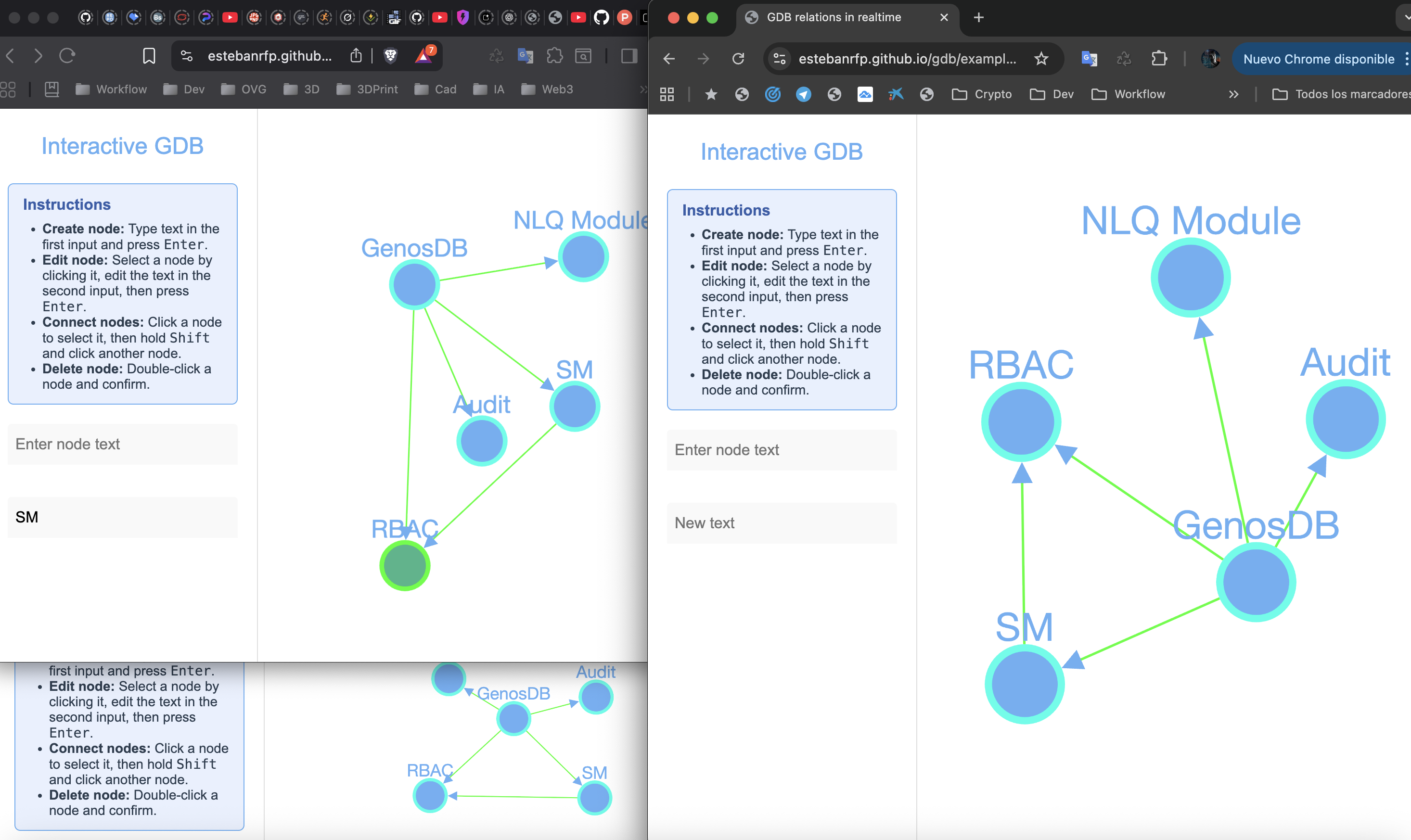Open the Chrome extensions puzzle icon

click(1159, 58)
